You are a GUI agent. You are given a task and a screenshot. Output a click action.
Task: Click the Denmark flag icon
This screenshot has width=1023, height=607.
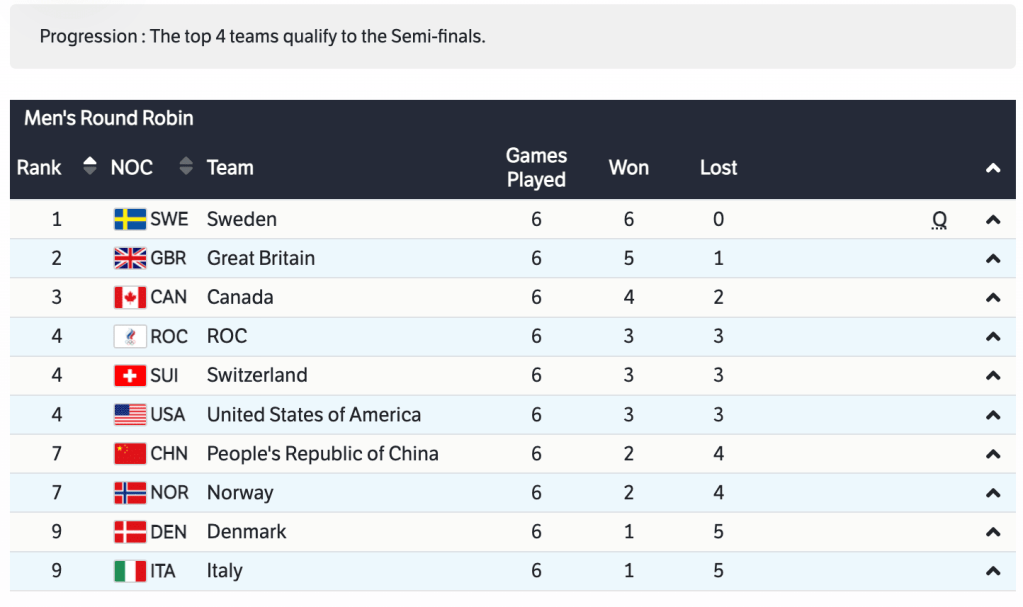tap(130, 531)
